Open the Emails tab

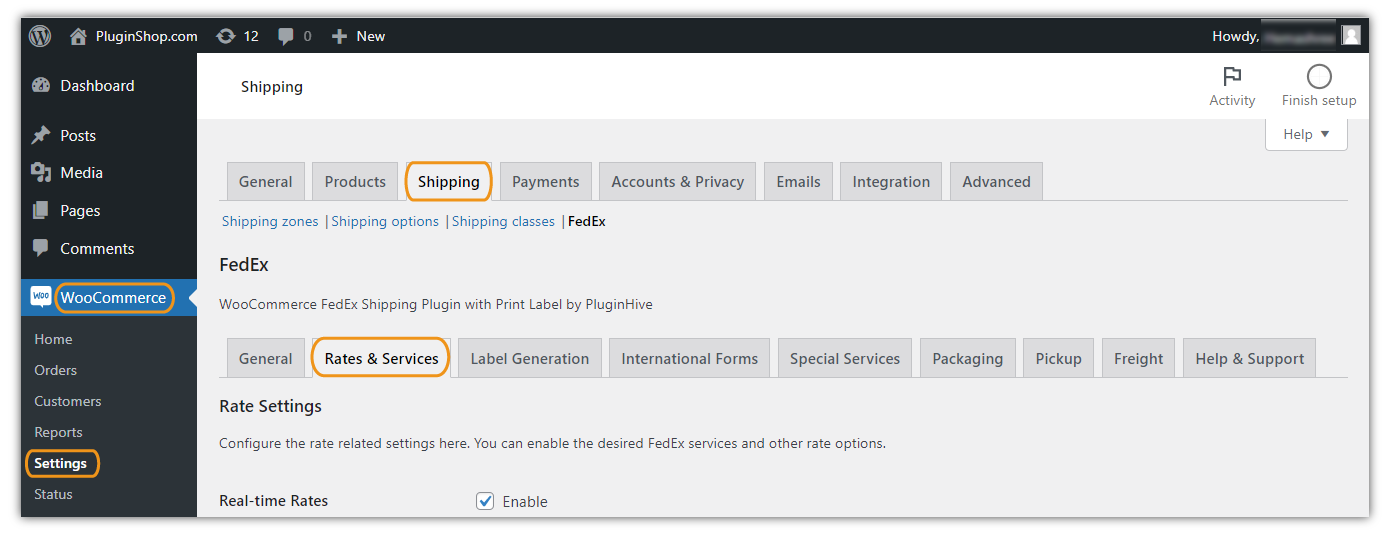798,181
